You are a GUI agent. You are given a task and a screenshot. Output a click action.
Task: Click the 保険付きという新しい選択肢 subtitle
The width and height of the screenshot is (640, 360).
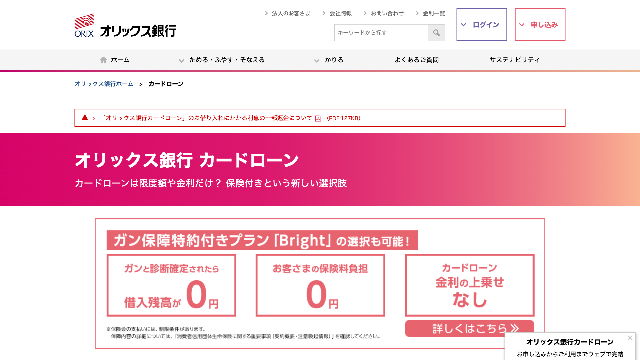[286, 183]
